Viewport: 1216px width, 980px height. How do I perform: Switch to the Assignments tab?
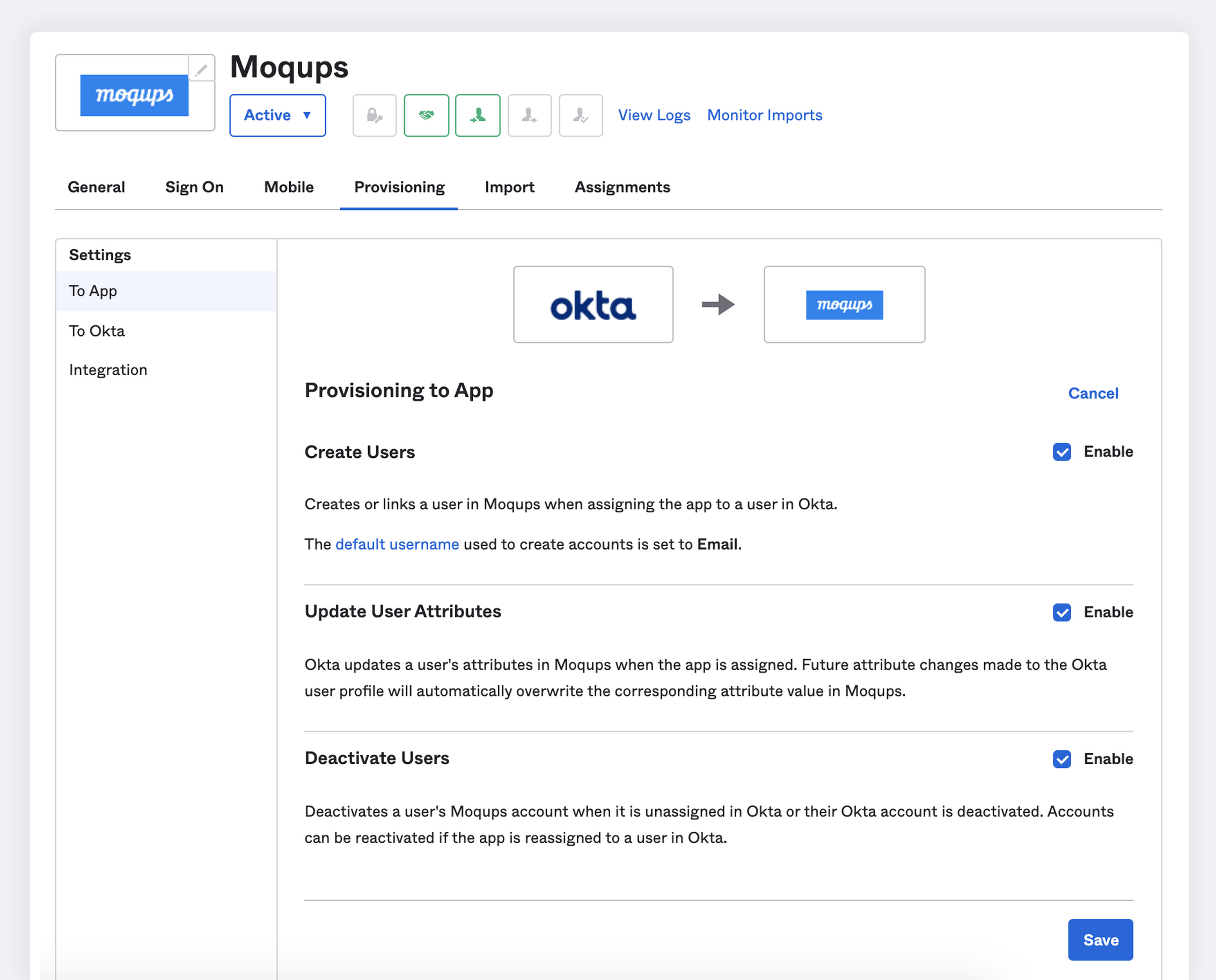(x=622, y=187)
